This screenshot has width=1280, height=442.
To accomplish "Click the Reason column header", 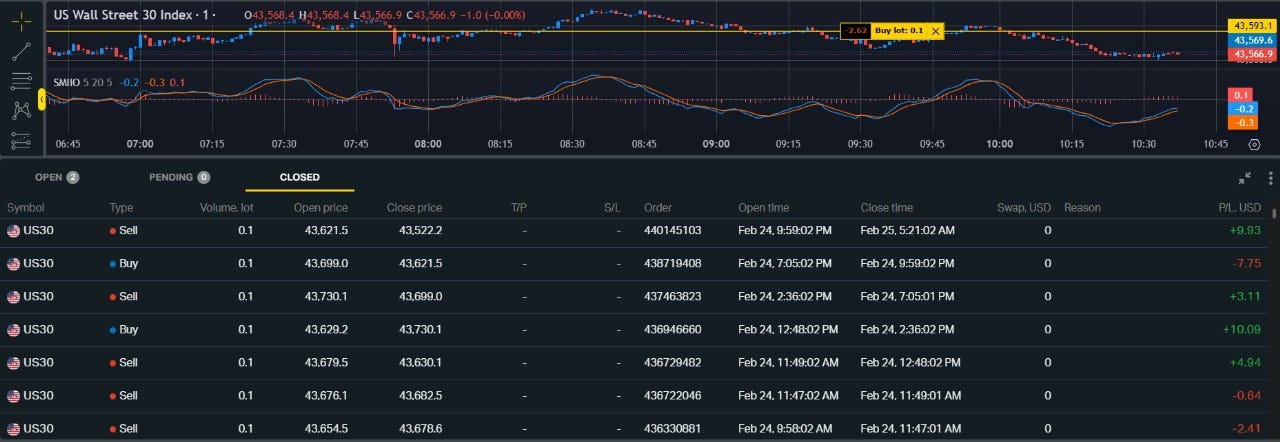I will click(1082, 208).
